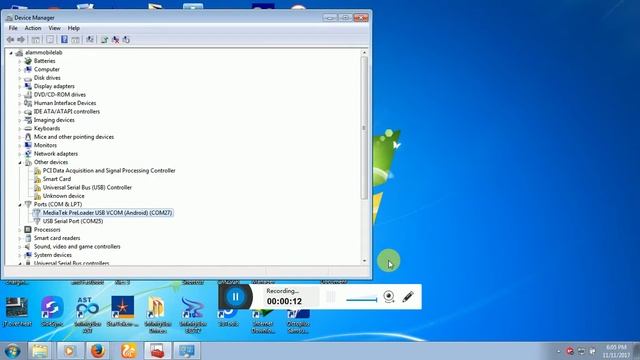Open the pencil annotation tool in recorder

pos(408,296)
